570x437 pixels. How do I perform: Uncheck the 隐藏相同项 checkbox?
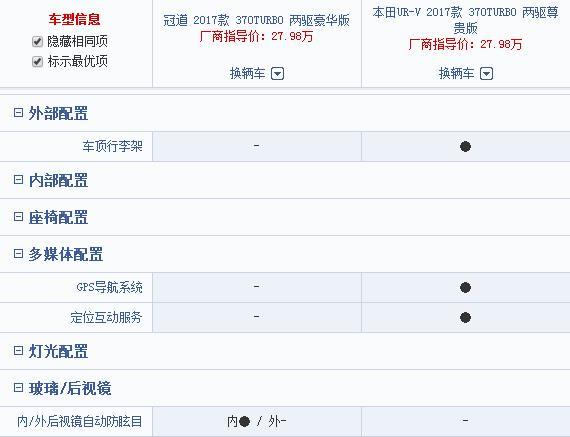pyautogui.click(x=37, y=41)
